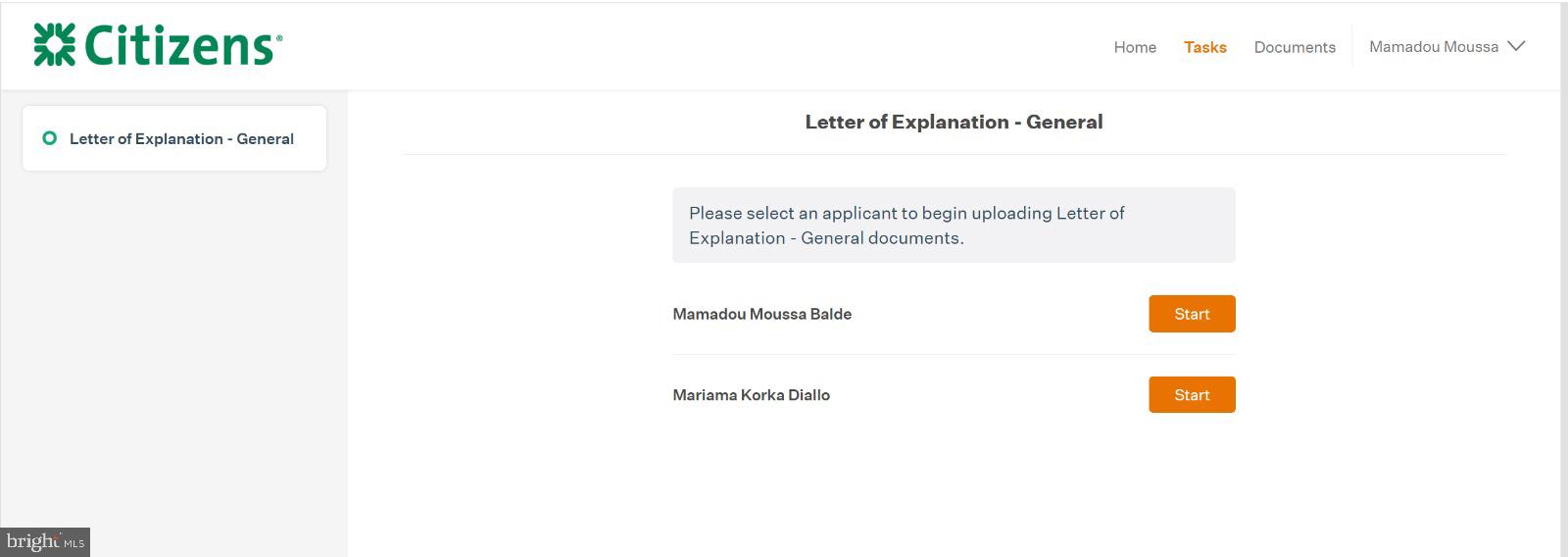The width and height of the screenshot is (1568, 557).
Task: Click the Letter of Explanation - General page heading
Action: click(x=954, y=122)
